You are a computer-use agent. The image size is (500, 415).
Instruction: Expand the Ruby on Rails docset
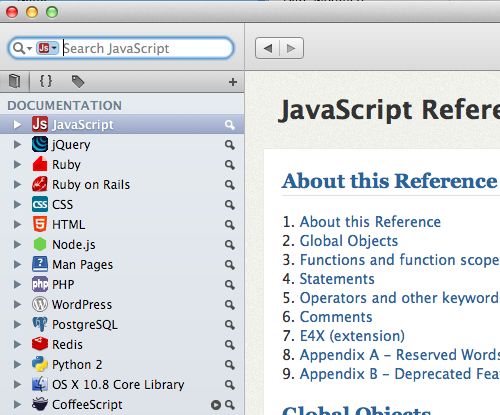point(17,185)
